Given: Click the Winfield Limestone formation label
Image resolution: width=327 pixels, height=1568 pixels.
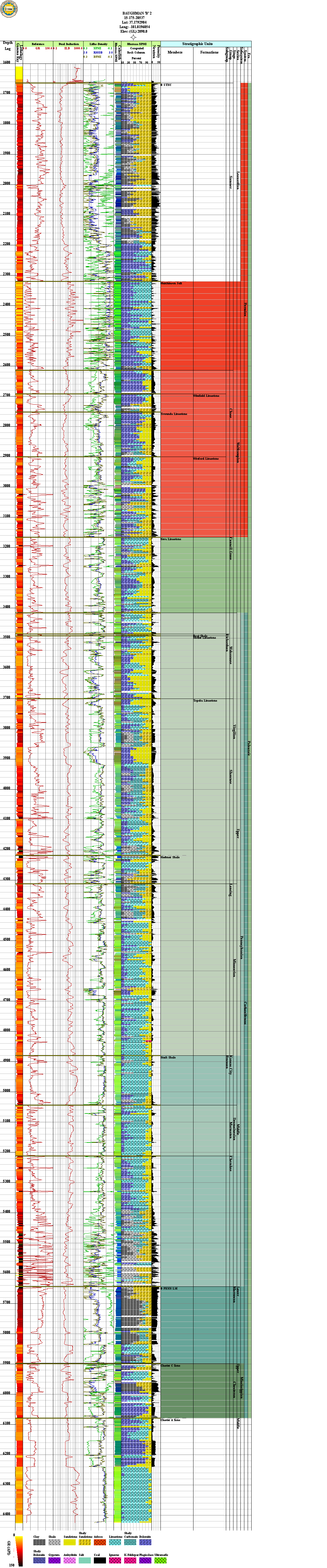Looking at the screenshot, I should click(x=206, y=396).
